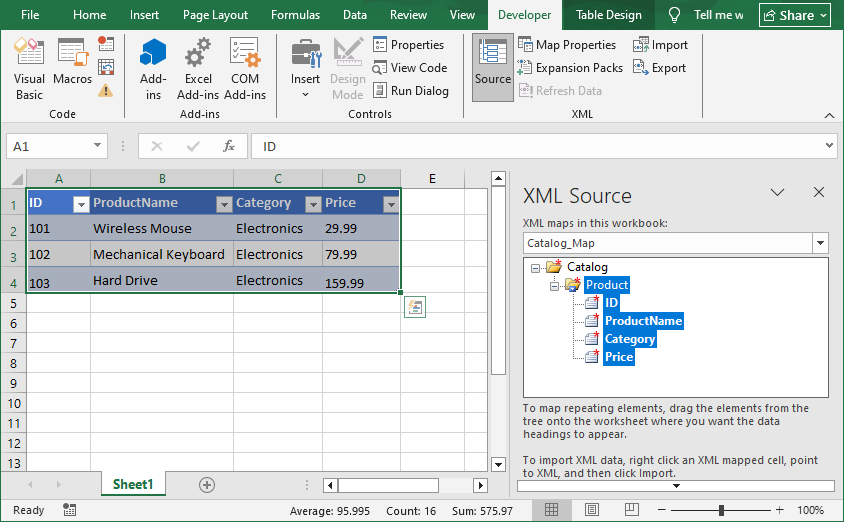Click the Quick Analysis icon
The height and width of the screenshot is (522, 844).
click(415, 307)
